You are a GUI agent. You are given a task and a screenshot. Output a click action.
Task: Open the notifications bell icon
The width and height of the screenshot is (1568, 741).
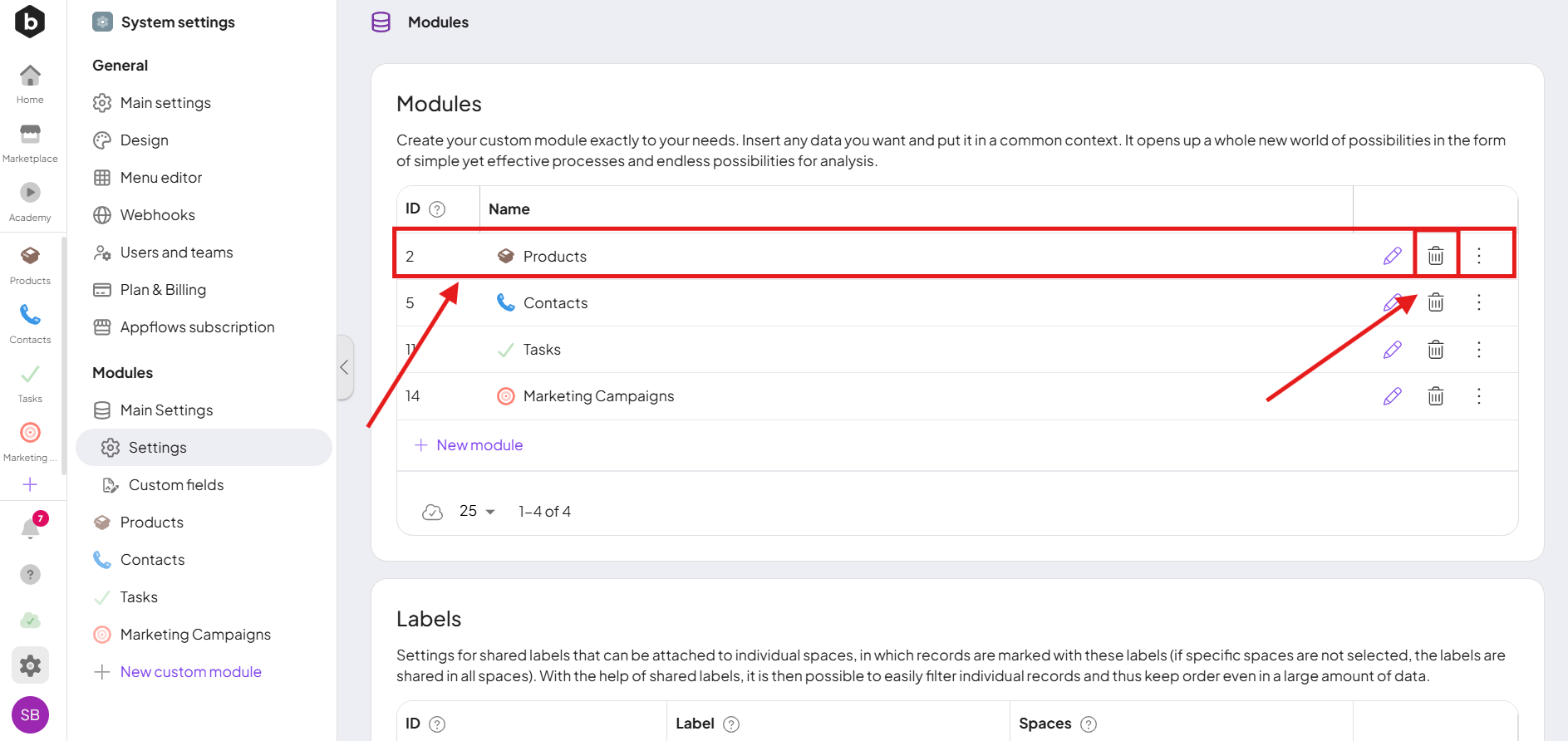click(31, 528)
